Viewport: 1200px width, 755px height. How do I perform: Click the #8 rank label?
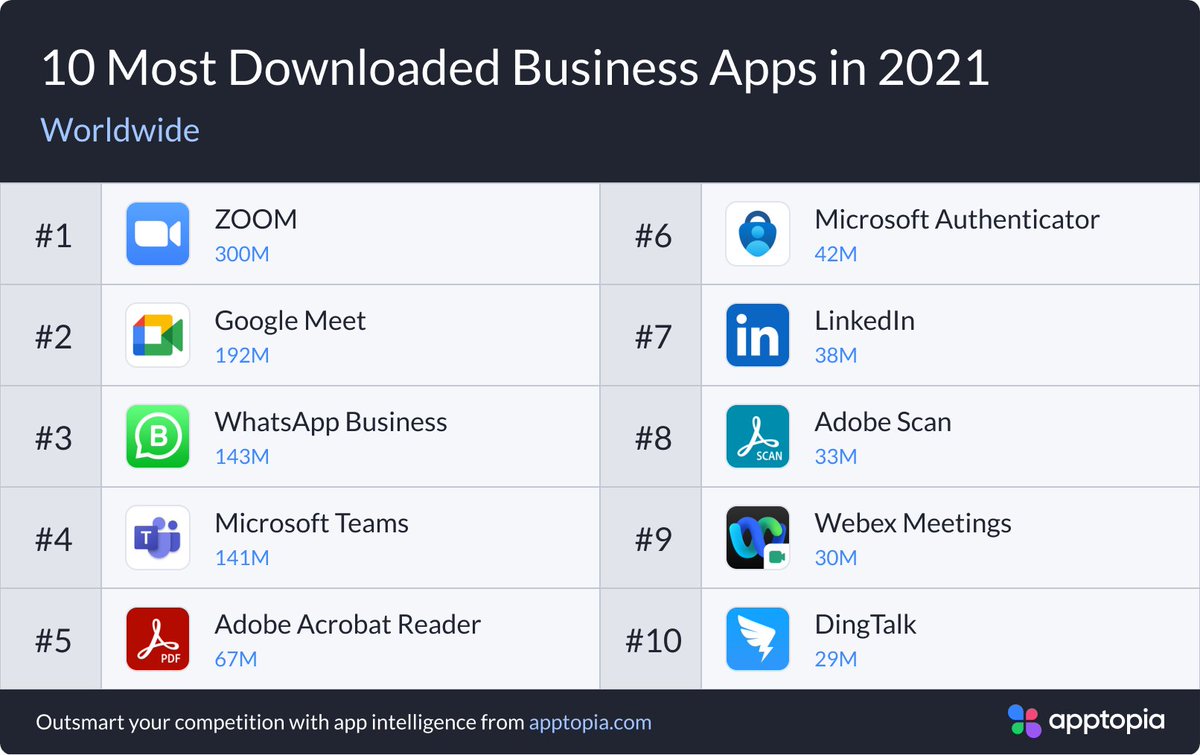654,438
